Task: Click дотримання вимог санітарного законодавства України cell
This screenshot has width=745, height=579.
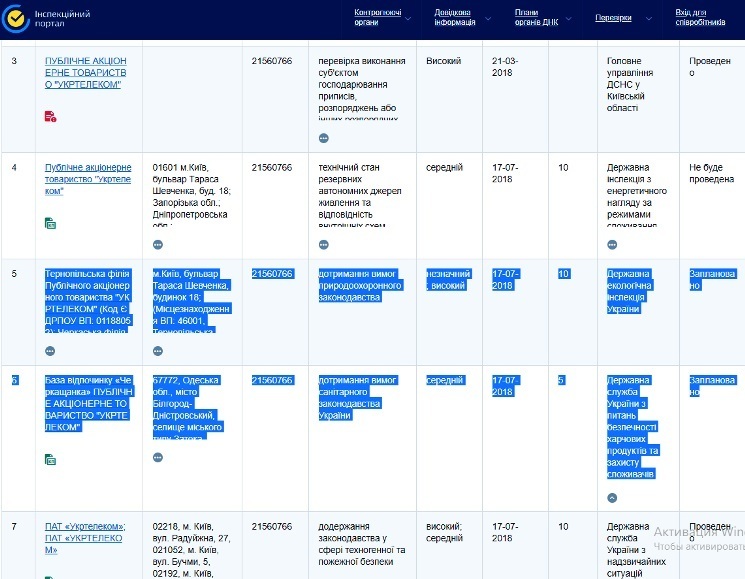Action: 358,398
